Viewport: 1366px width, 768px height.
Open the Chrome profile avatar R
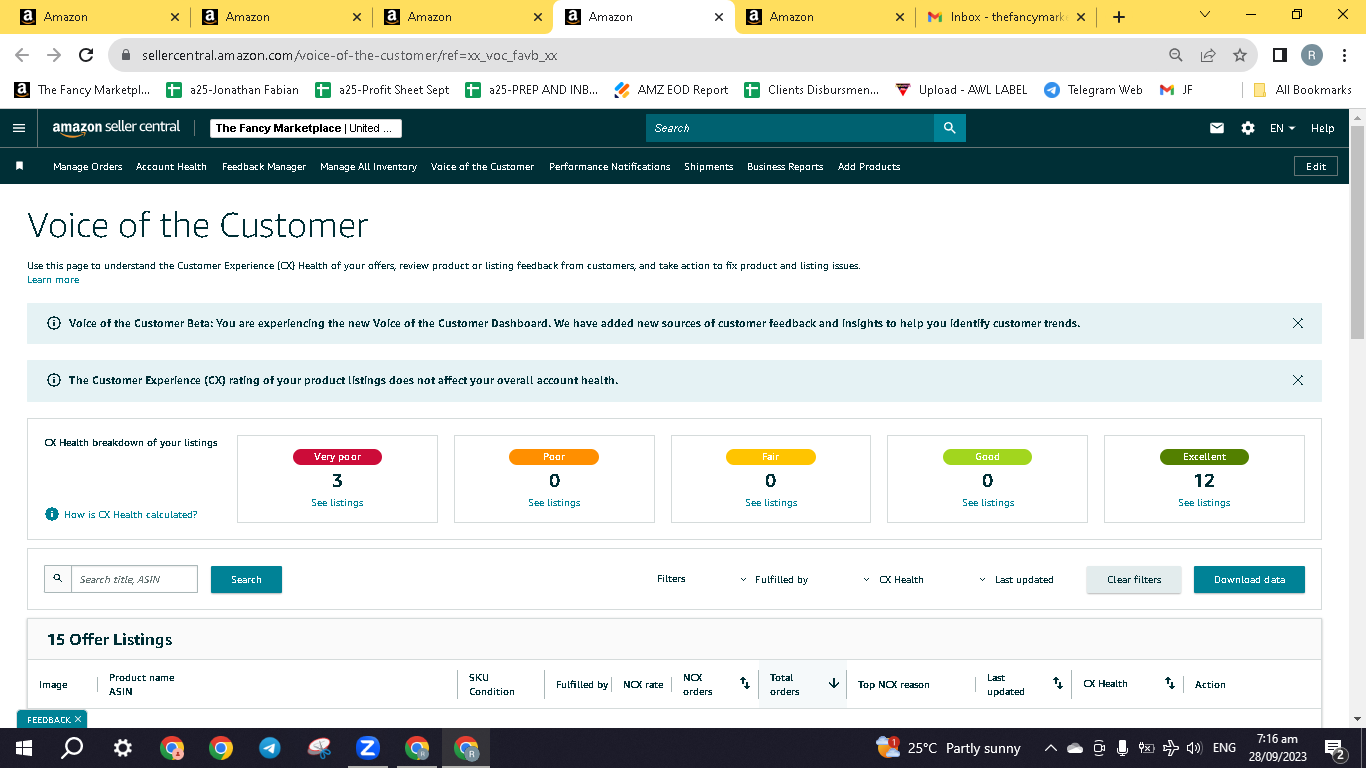point(1312,56)
